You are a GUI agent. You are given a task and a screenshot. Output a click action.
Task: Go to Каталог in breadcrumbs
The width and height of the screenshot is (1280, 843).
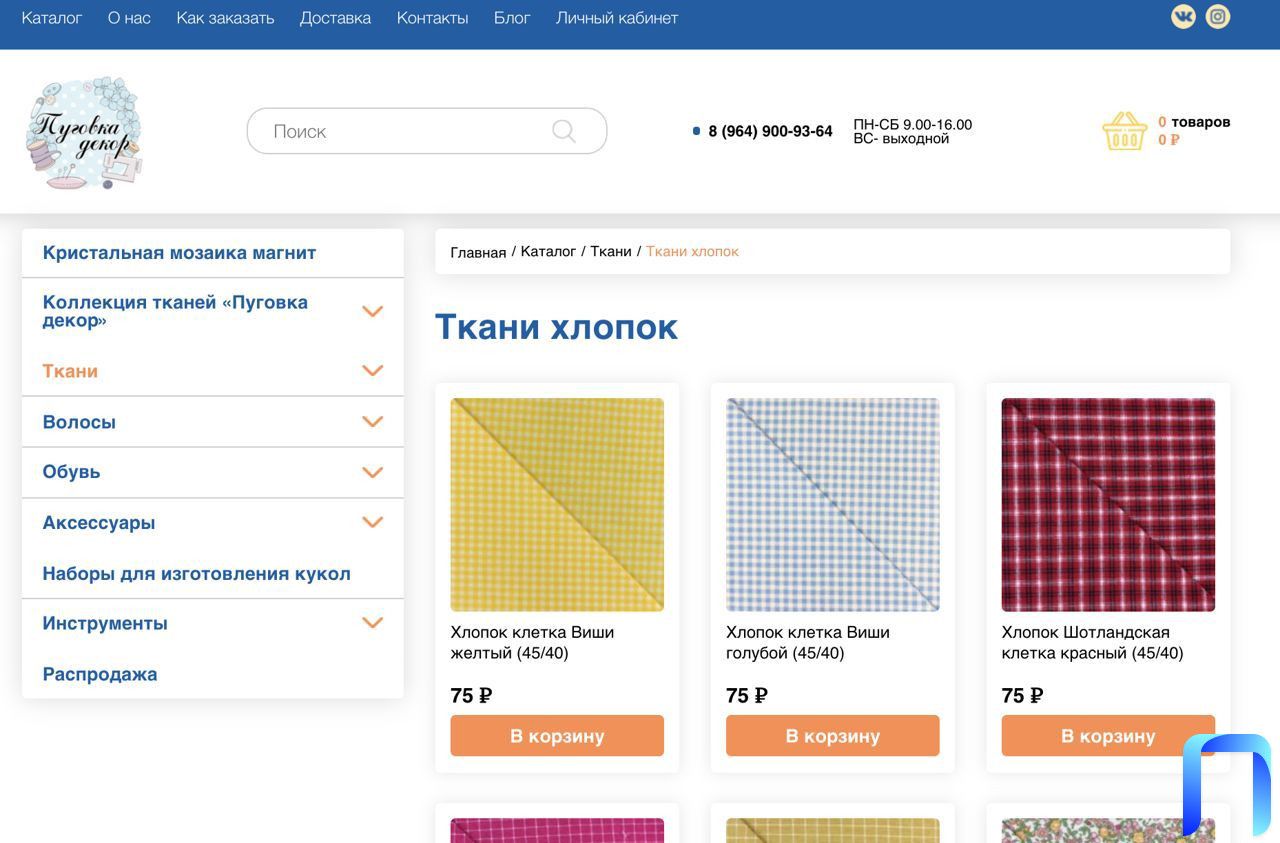coord(548,251)
